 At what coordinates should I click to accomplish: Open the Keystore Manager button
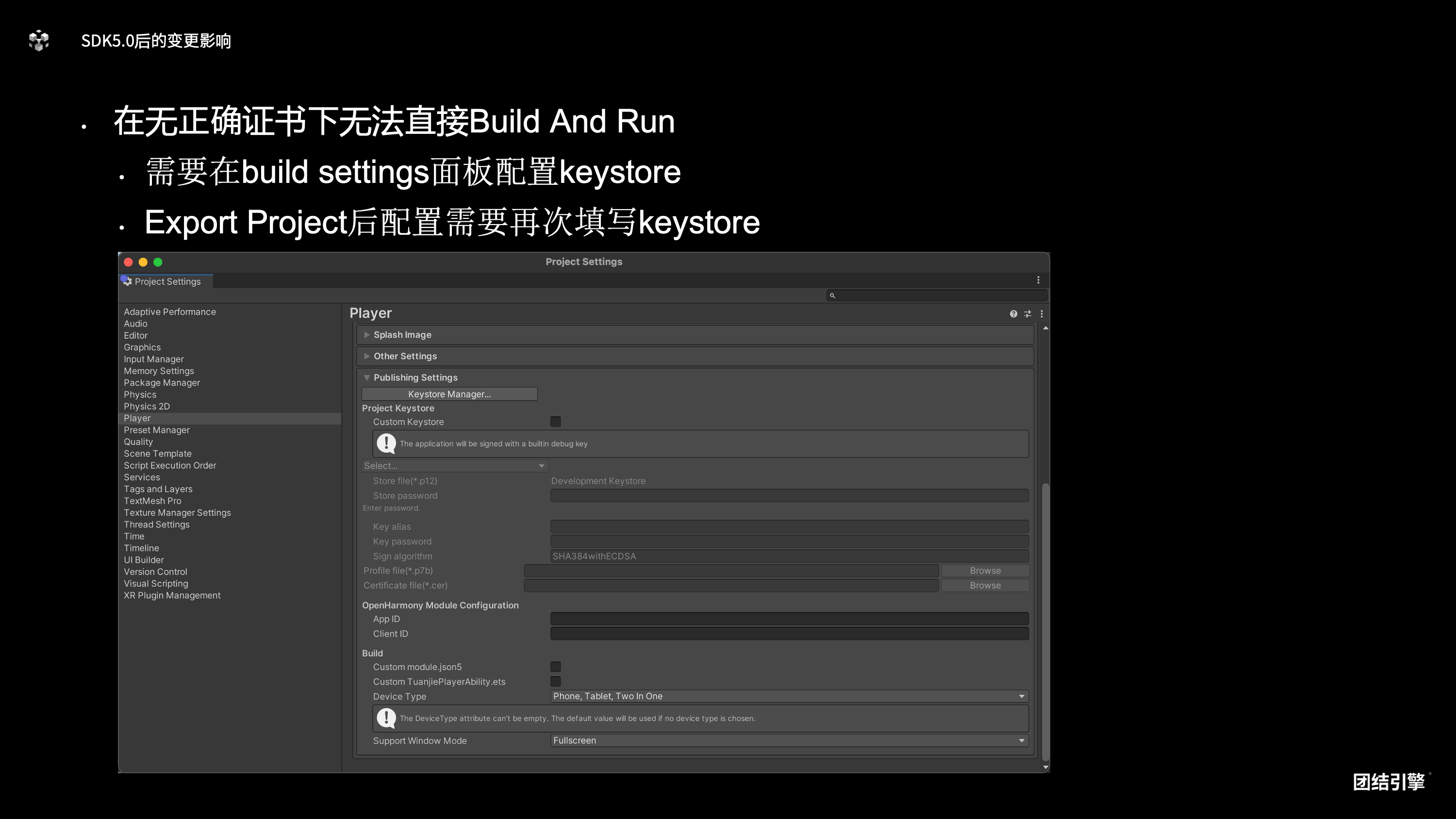[x=449, y=394]
